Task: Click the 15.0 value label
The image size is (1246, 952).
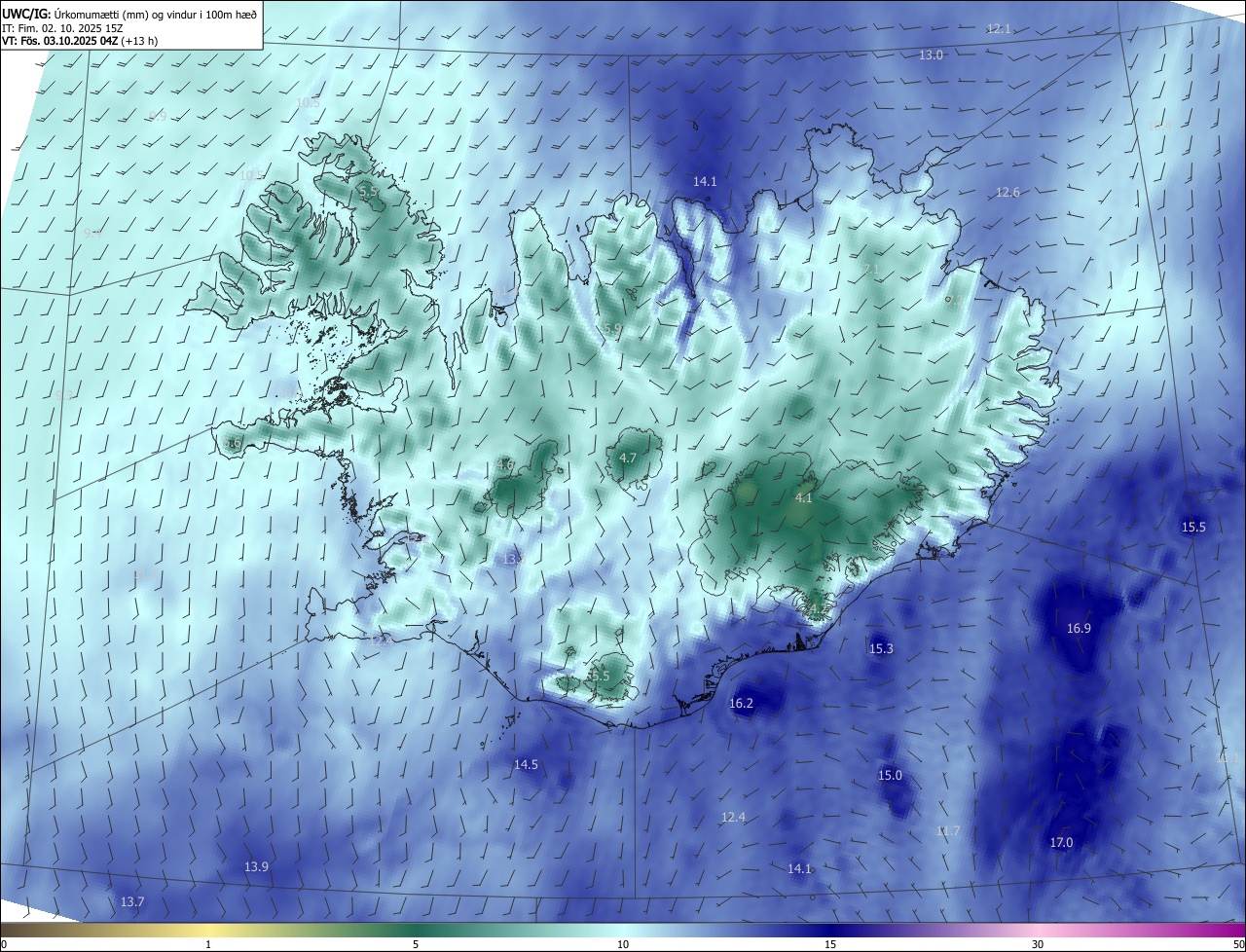Action: [891, 775]
